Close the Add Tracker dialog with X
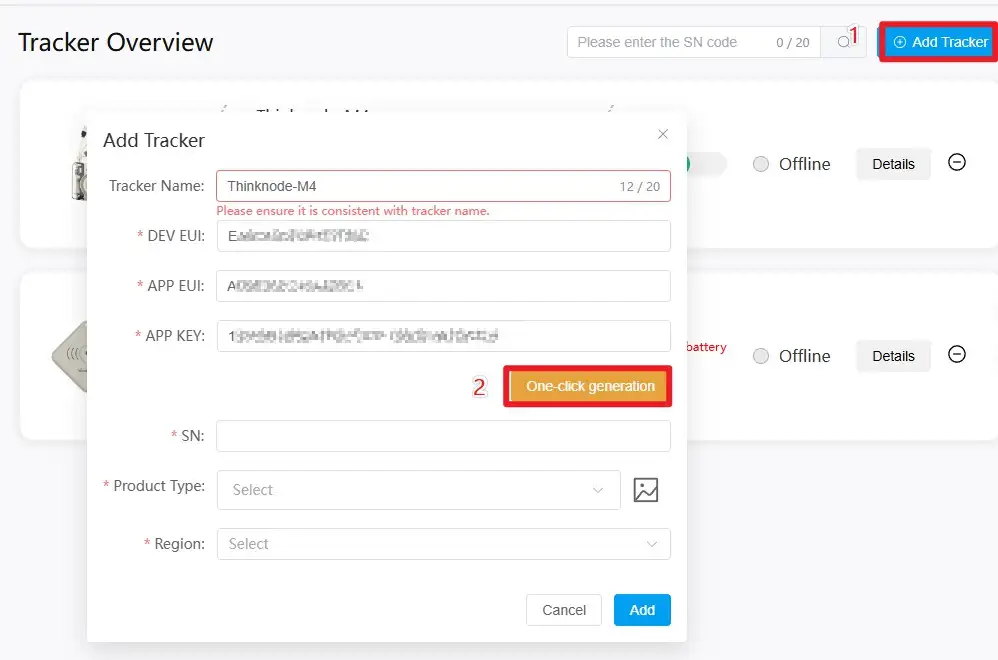 pyautogui.click(x=662, y=134)
